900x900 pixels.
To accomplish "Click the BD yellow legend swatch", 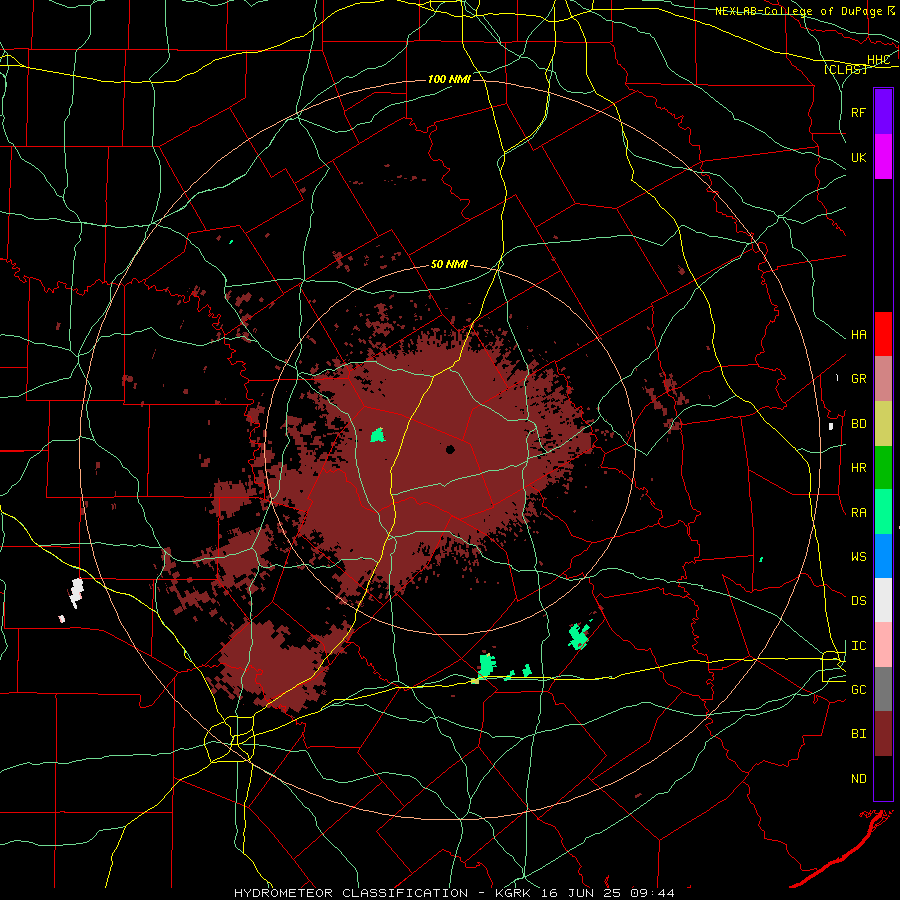I will click(883, 424).
